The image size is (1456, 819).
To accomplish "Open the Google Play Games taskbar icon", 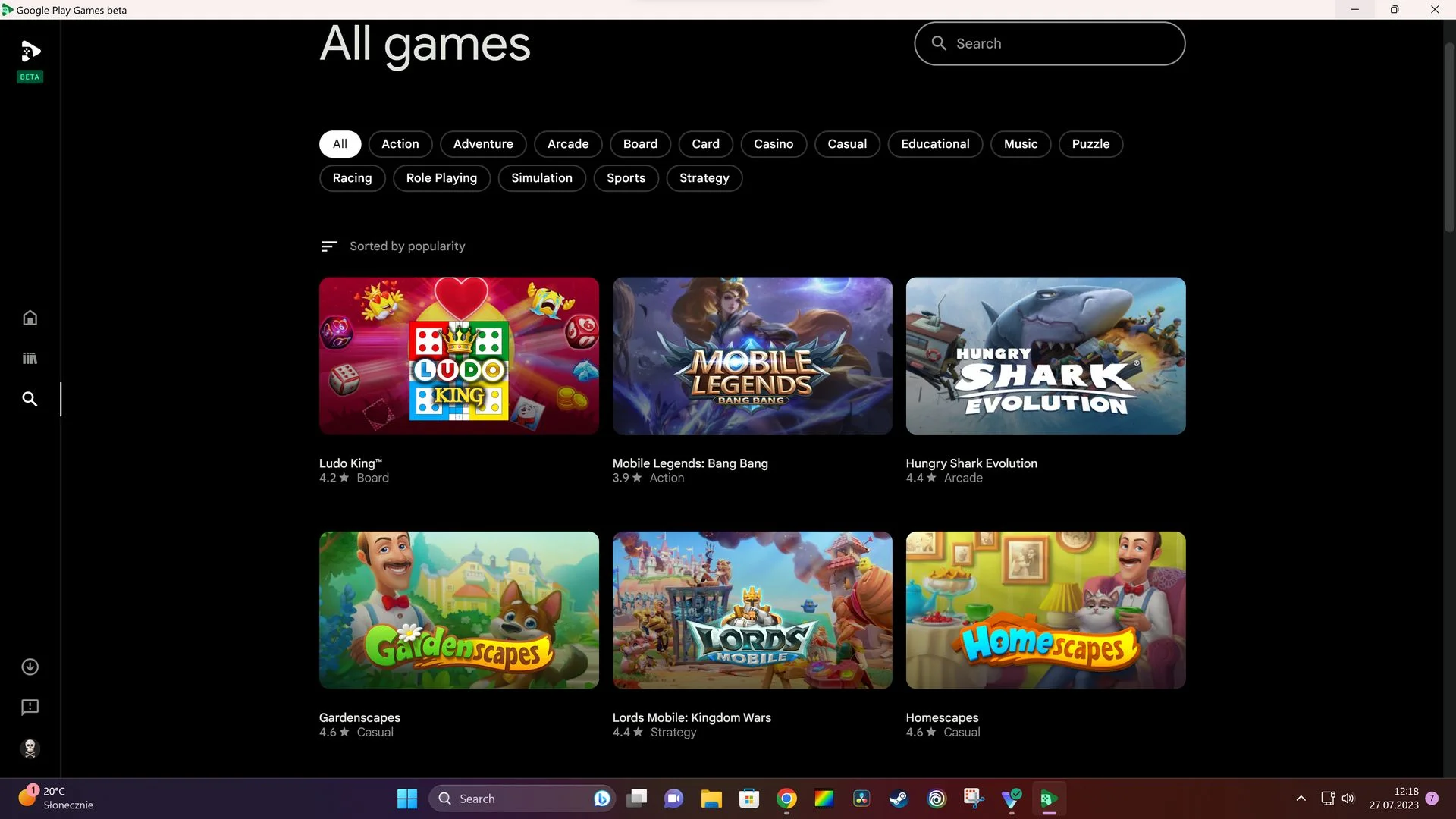I will click(1049, 799).
